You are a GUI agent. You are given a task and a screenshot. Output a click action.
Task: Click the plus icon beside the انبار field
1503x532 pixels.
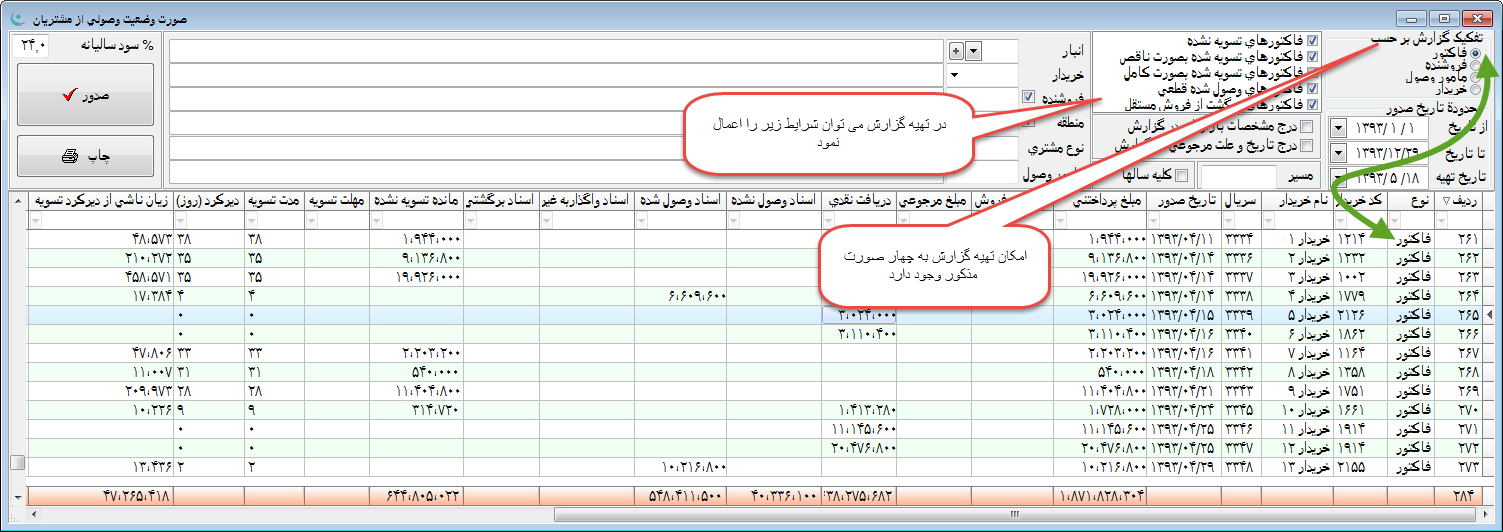pyautogui.click(x=955, y=51)
